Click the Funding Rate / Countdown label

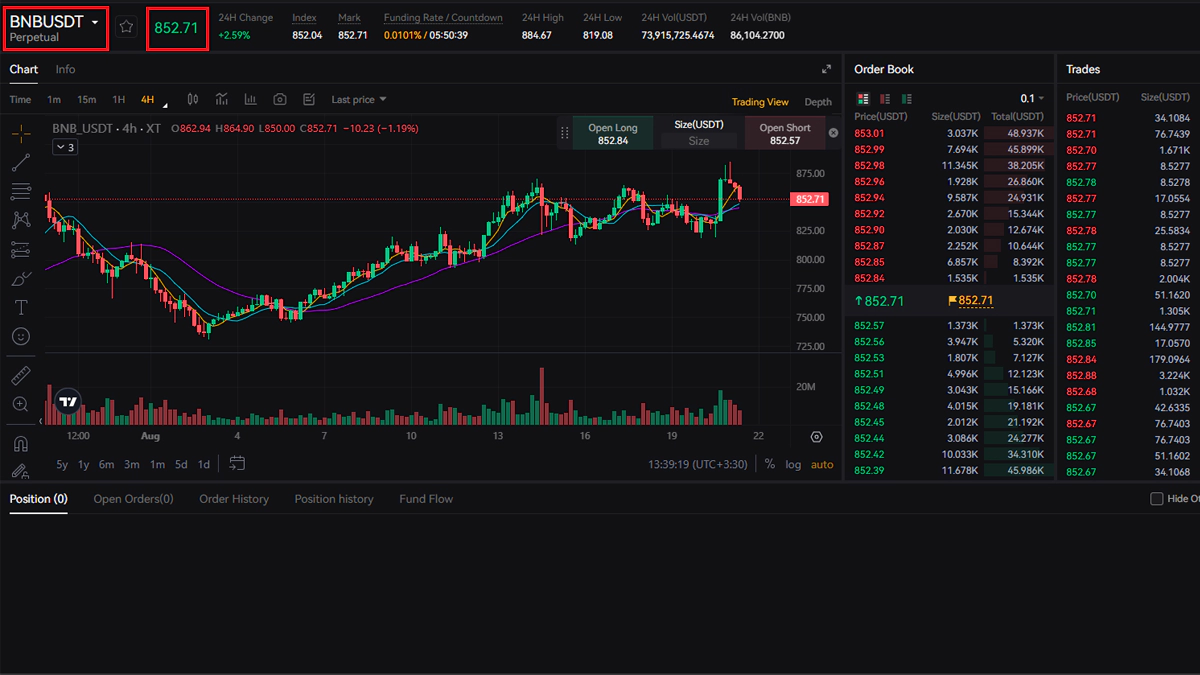[443, 18]
